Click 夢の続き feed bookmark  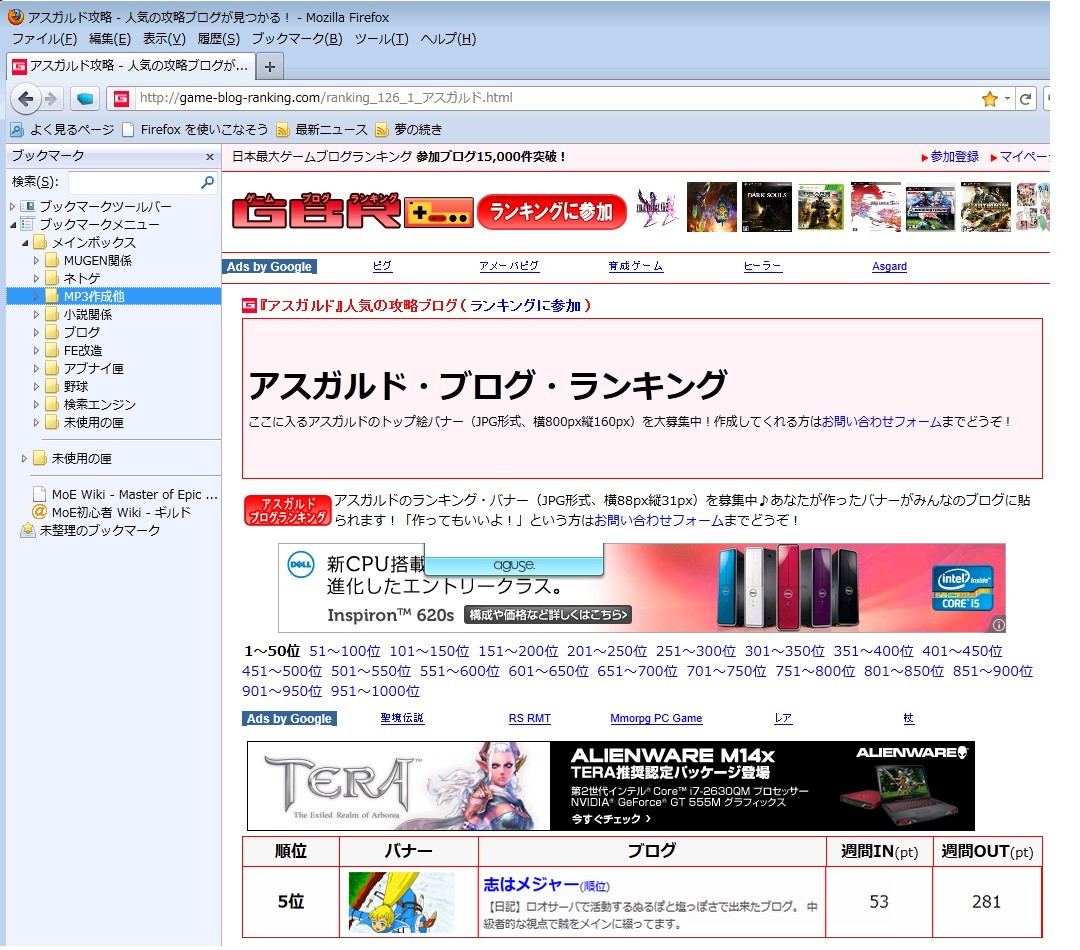408,130
